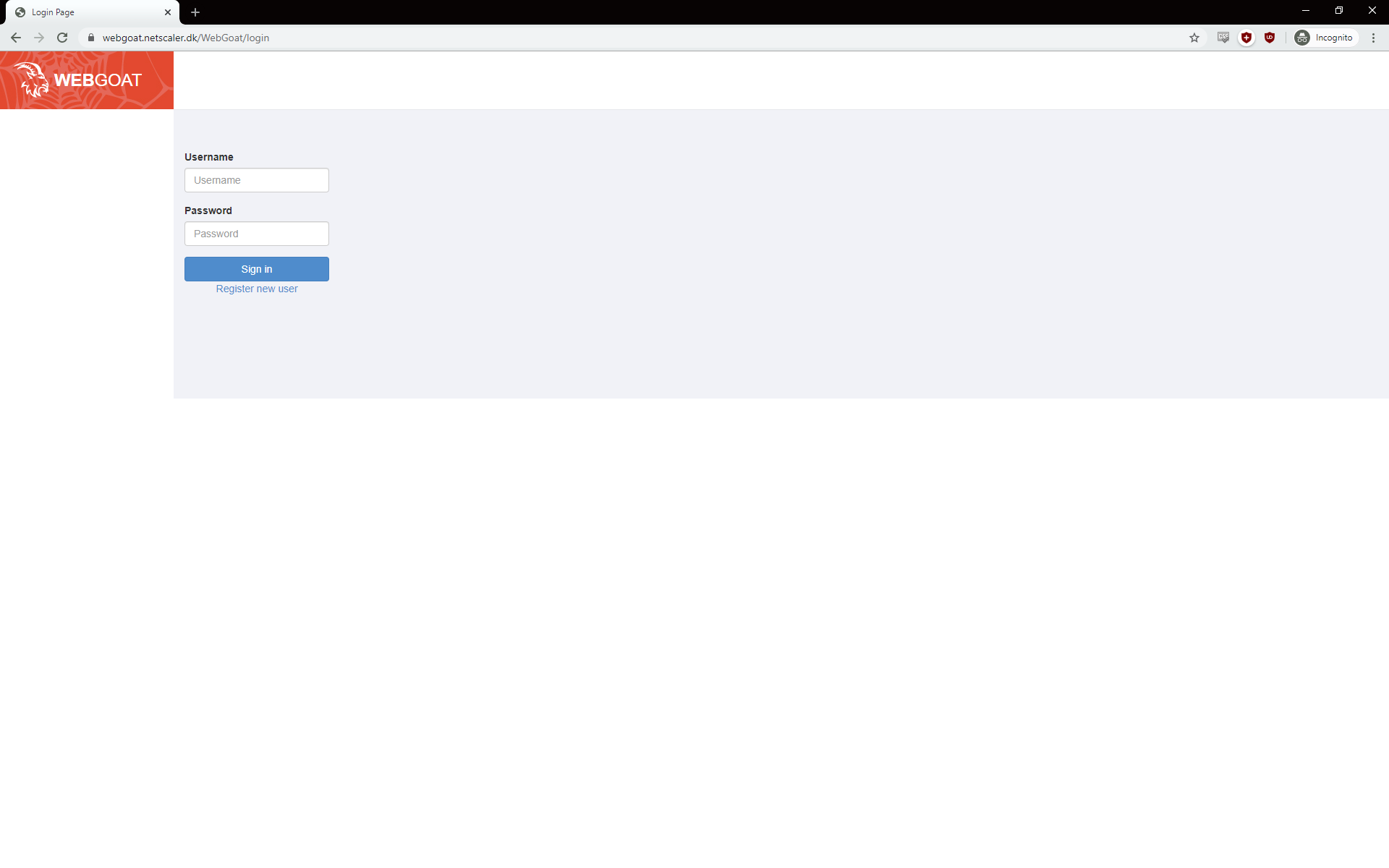The image size is (1389, 868).
Task: Restore down the browser window
Action: pos(1339,10)
